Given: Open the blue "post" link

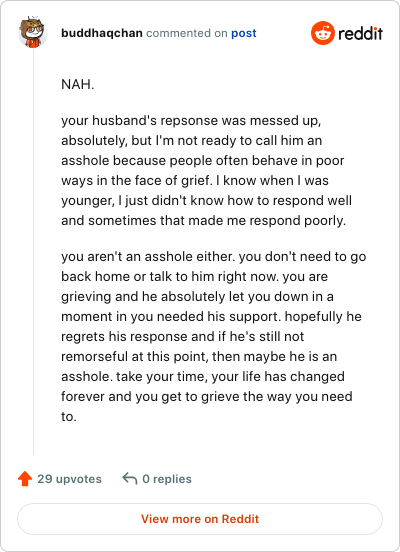Looking at the screenshot, I should [244, 33].
